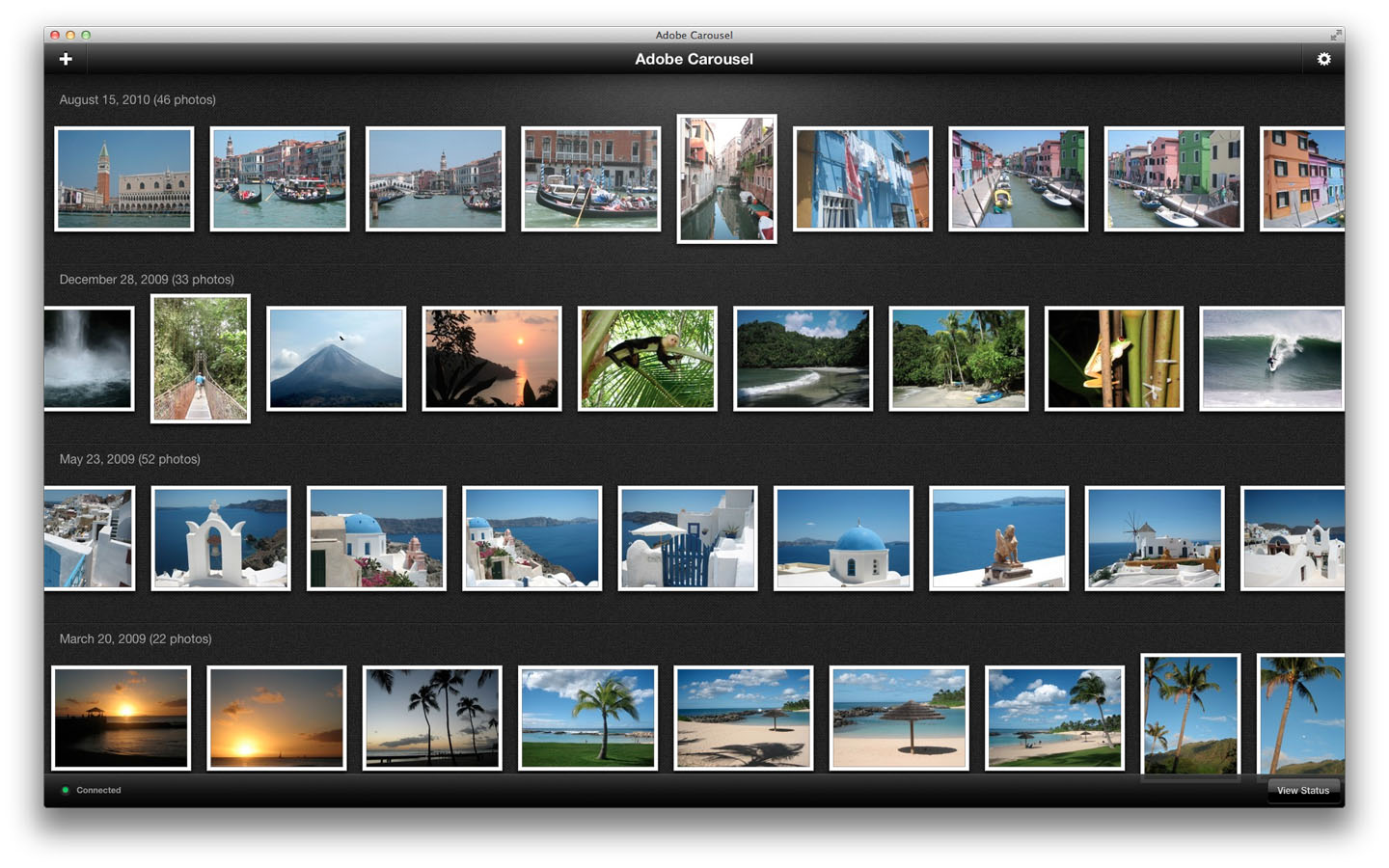1389x868 pixels.
Task: Click the green Connected status indicator
Action: tap(66, 790)
